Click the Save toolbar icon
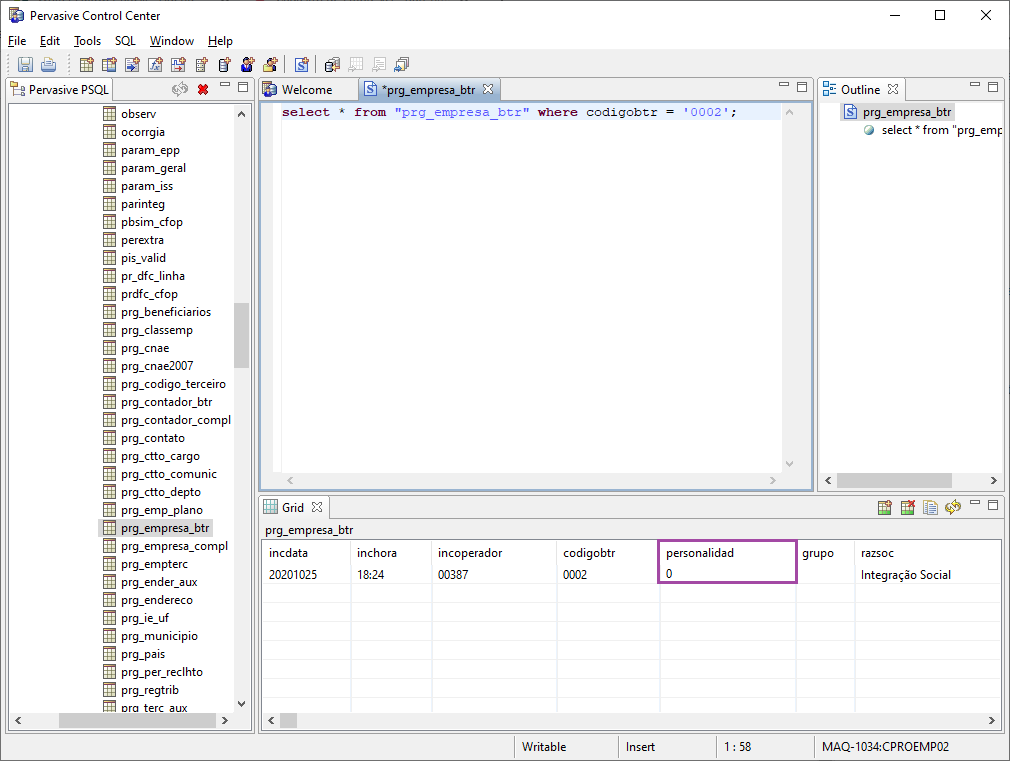 click(25, 65)
